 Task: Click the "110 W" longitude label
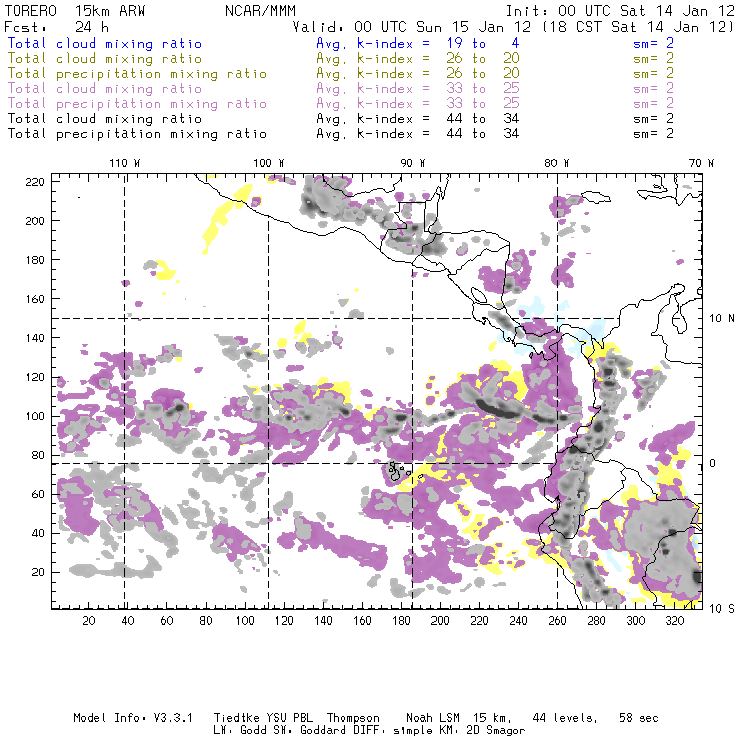(125, 163)
